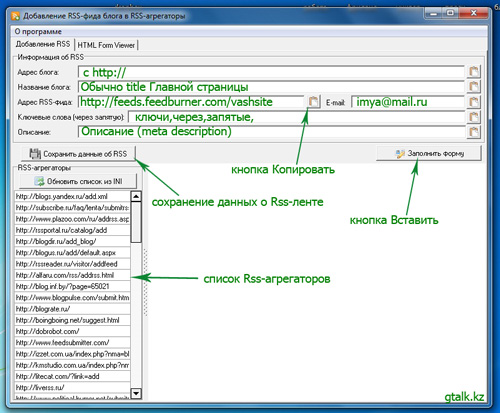Click scroll up arrow of aggregator list
This screenshot has width=500, height=413.
pyautogui.click(x=136, y=196)
